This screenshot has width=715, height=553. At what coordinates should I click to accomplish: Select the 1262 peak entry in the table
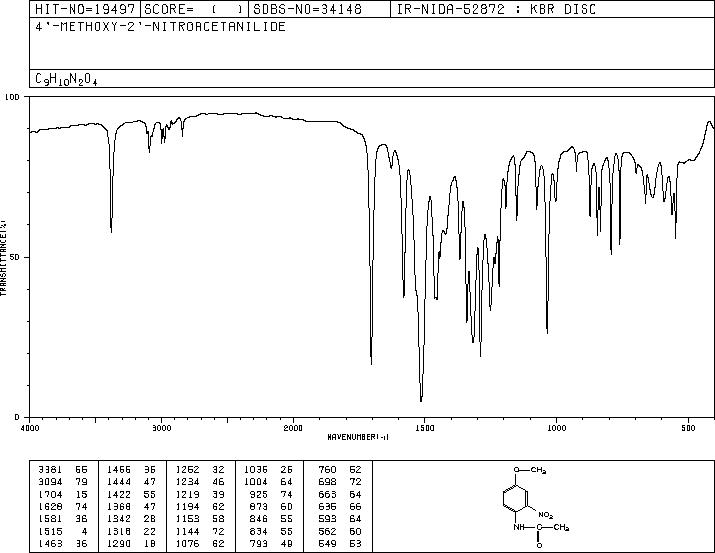pyautogui.click(x=200, y=470)
